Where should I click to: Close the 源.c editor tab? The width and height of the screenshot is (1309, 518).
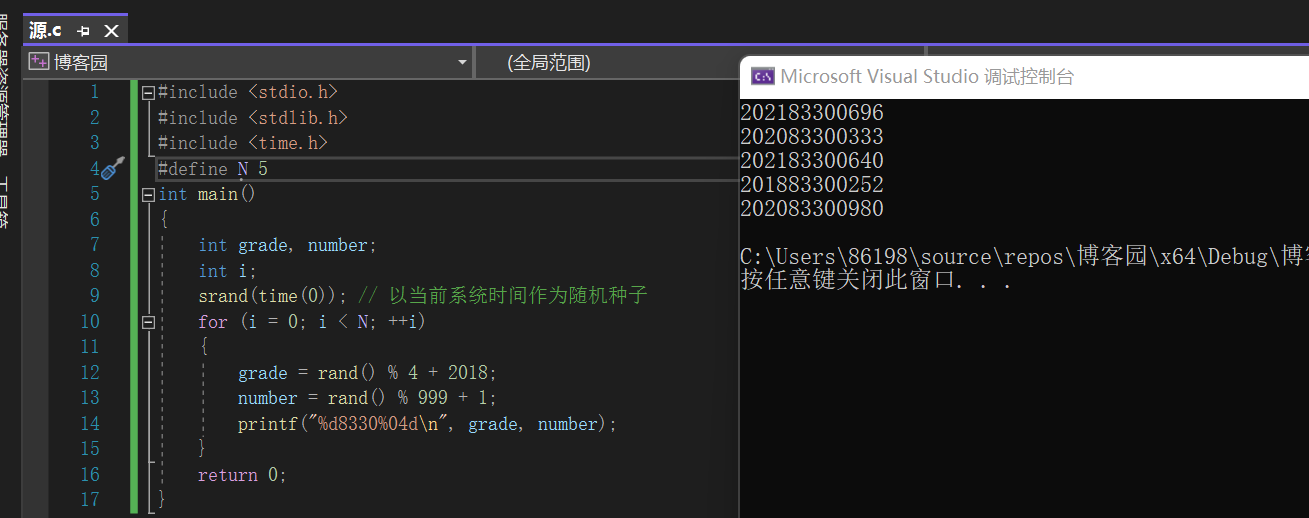tap(111, 31)
